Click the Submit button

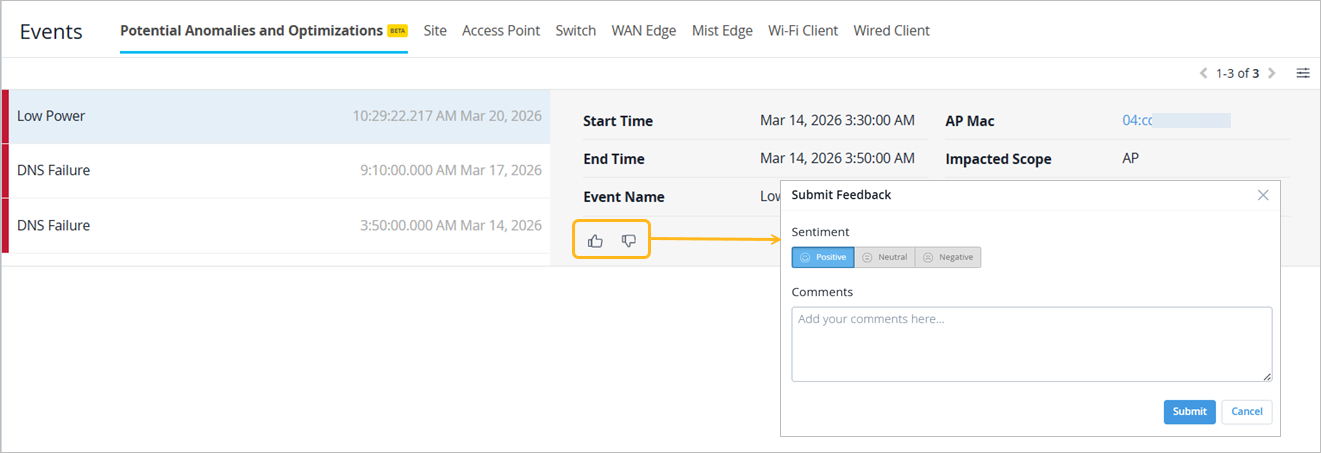click(1189, 412)
